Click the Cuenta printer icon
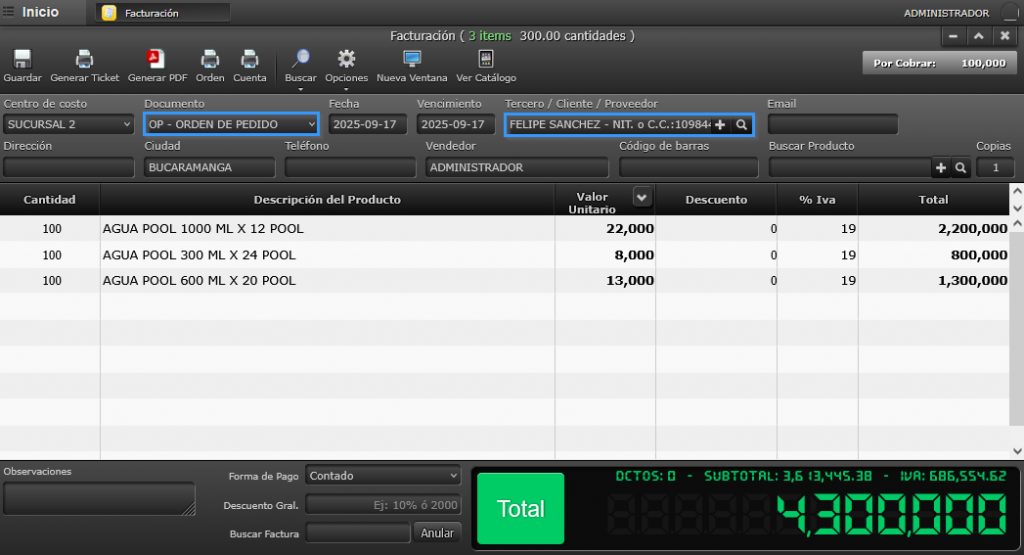The image size is (1024, 555). (250, 60)
